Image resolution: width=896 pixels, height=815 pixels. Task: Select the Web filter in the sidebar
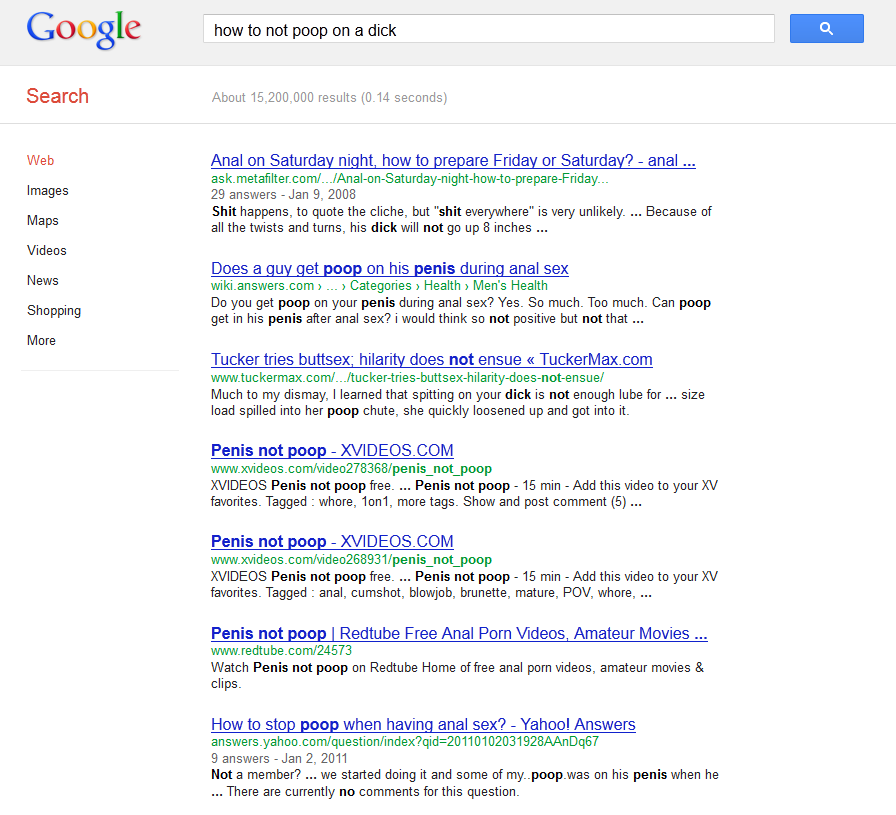coord(40,161)
